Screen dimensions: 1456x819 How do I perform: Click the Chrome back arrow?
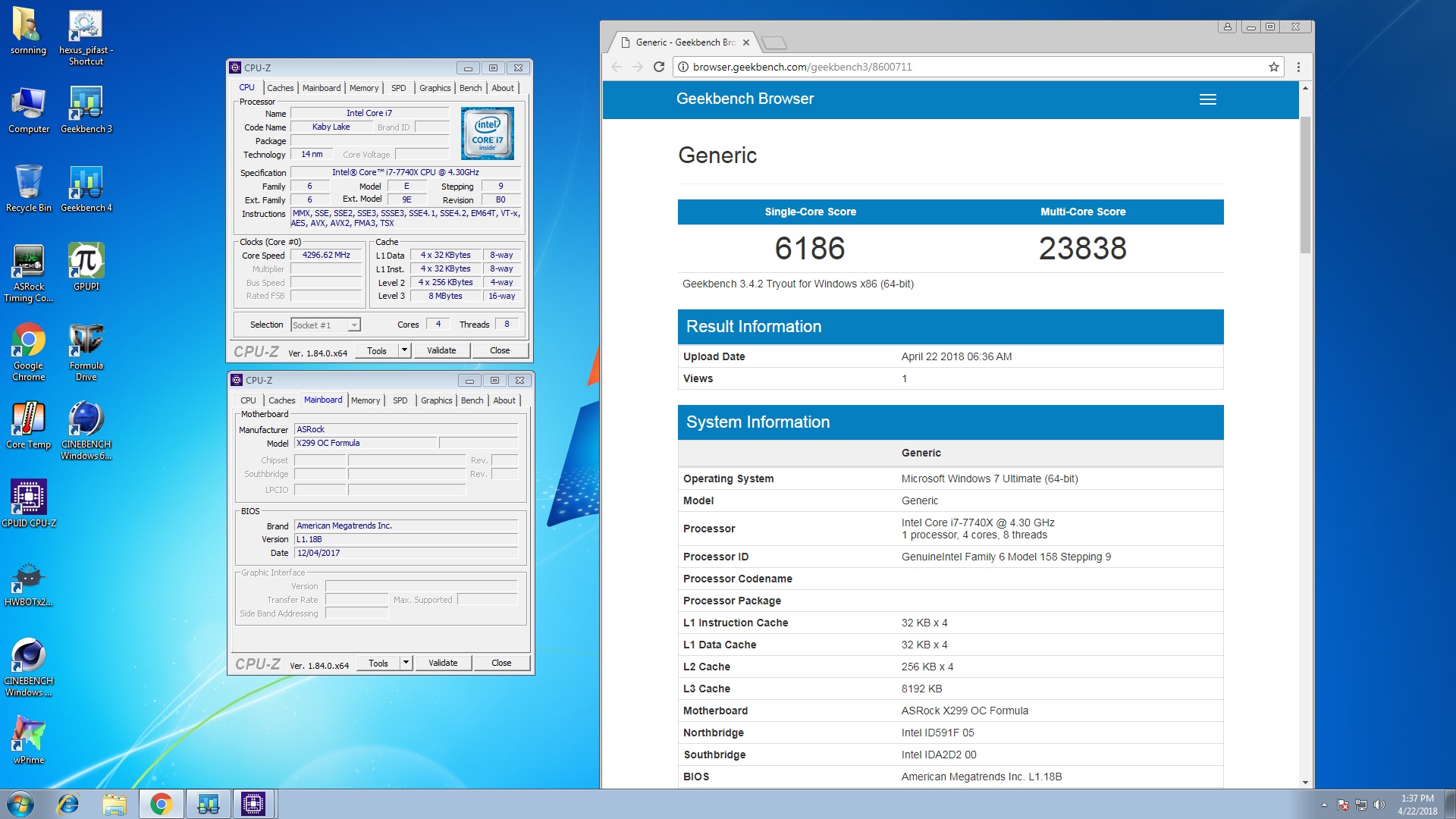click(617, 67)
